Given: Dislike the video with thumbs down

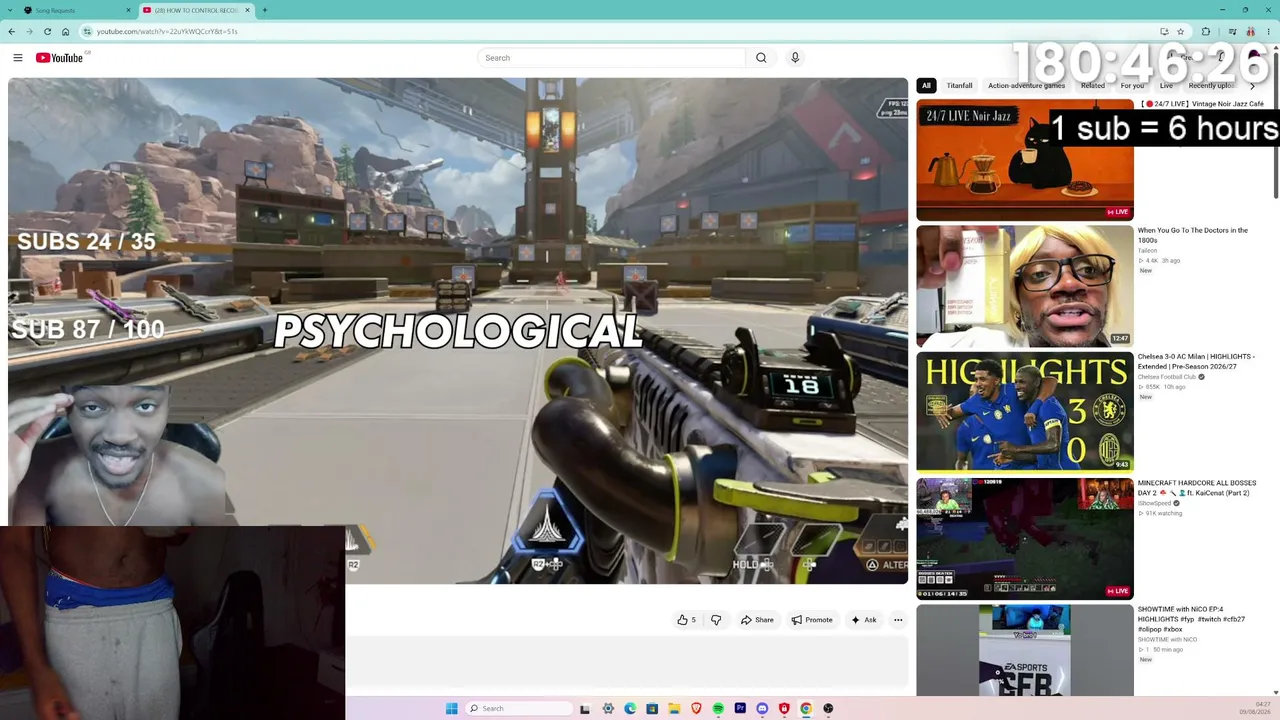Looking at the screenshot, I should pyautogui.click(x=716, y=620).
